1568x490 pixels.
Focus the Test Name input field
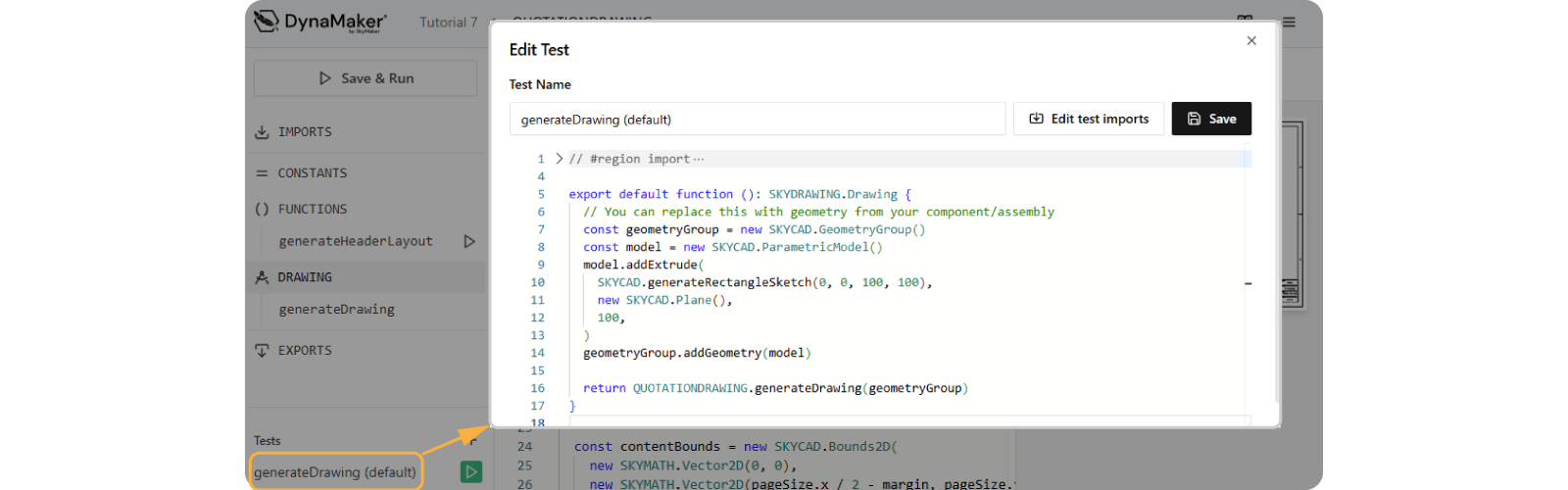(x=757, y=120)
